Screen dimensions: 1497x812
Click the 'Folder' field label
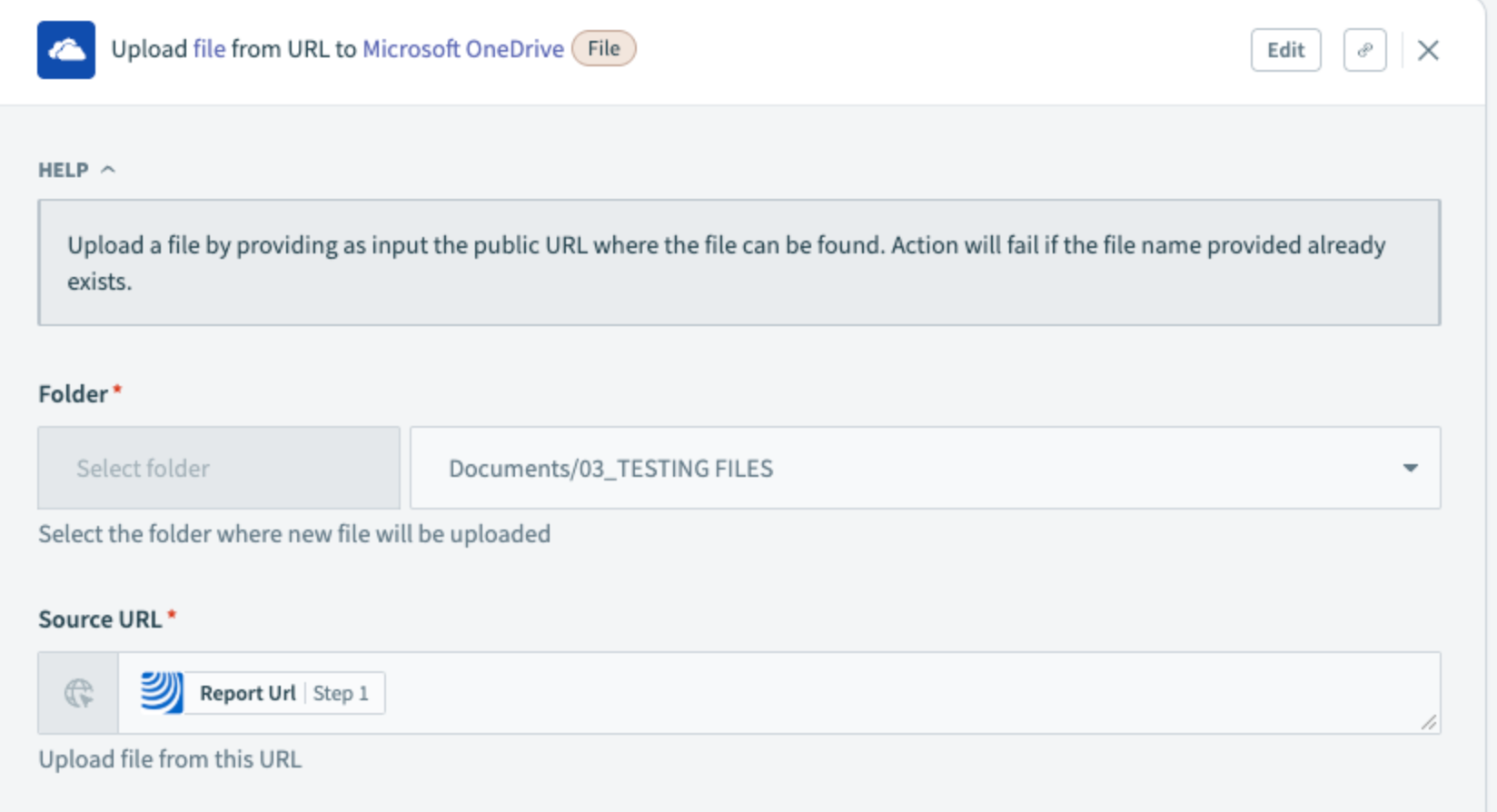pos(73,394)
